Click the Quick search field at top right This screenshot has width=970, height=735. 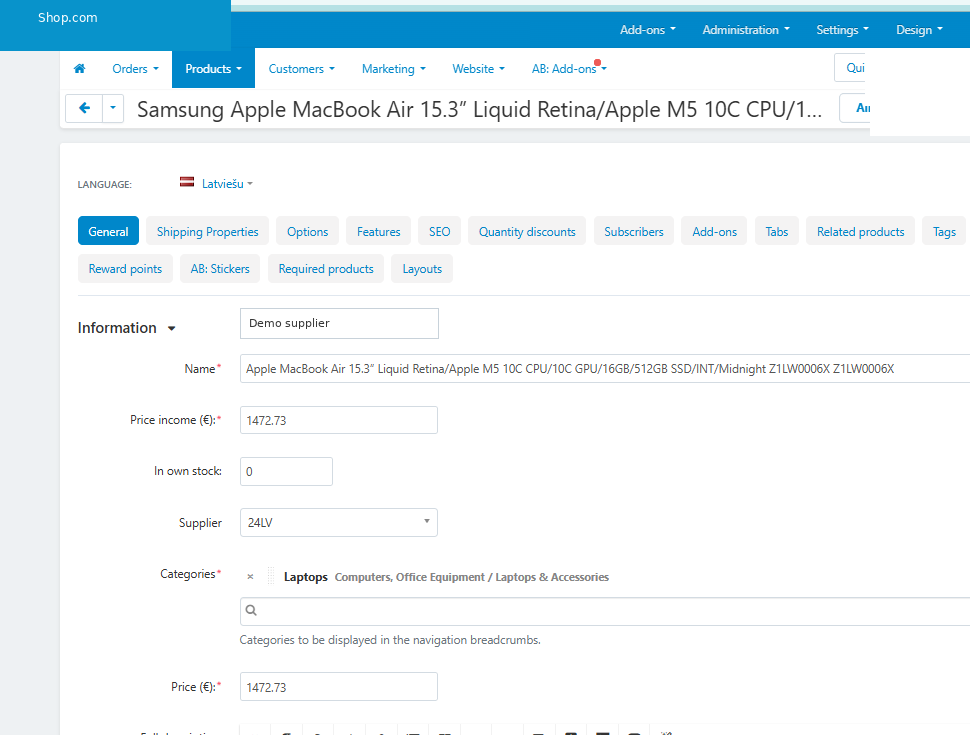point(850,68)
